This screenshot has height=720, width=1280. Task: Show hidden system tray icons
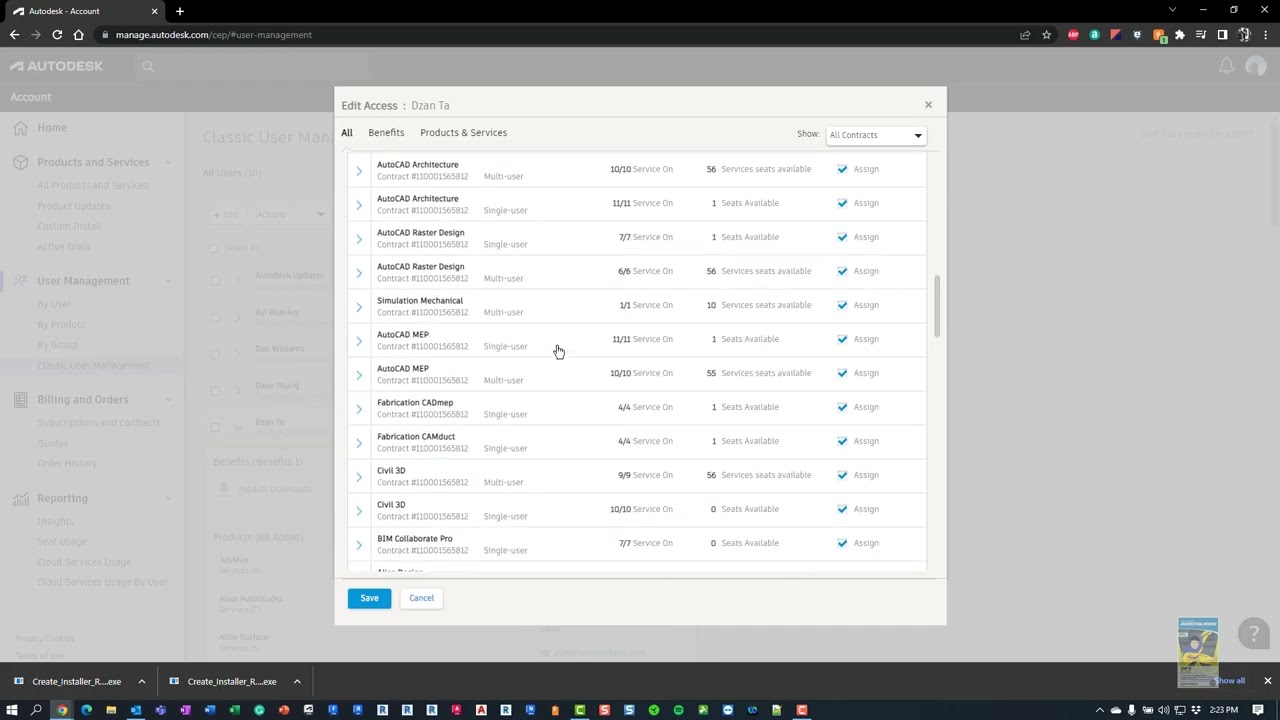(x=1101, y=710)
